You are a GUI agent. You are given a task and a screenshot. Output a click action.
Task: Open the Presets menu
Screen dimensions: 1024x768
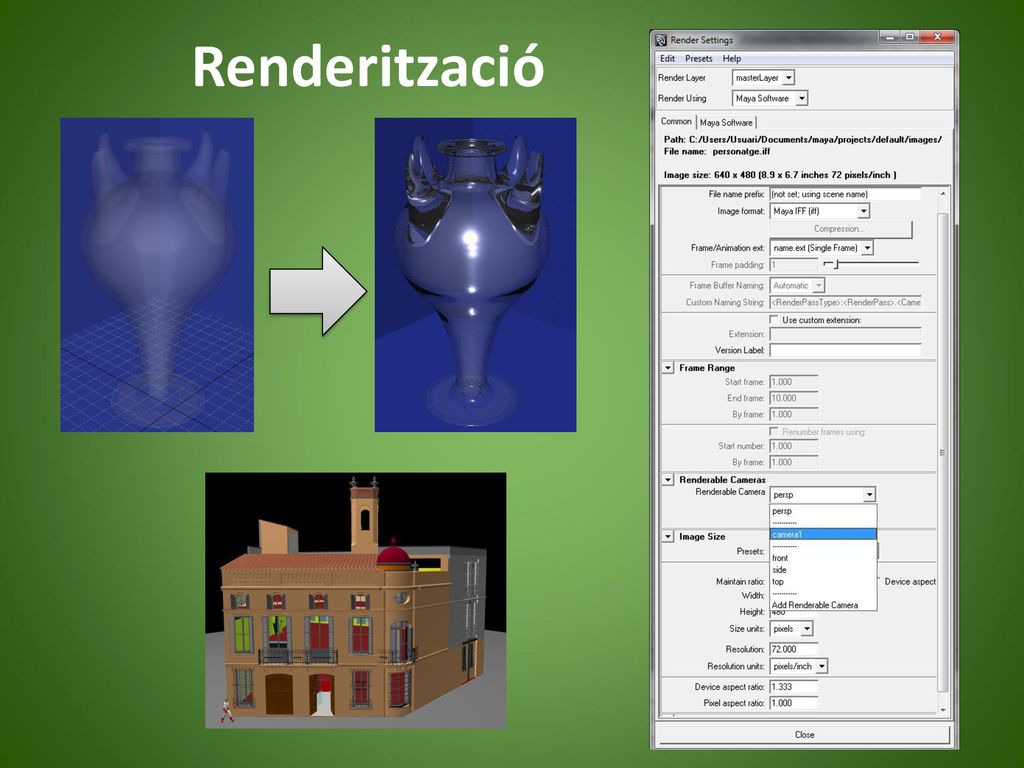699,59
